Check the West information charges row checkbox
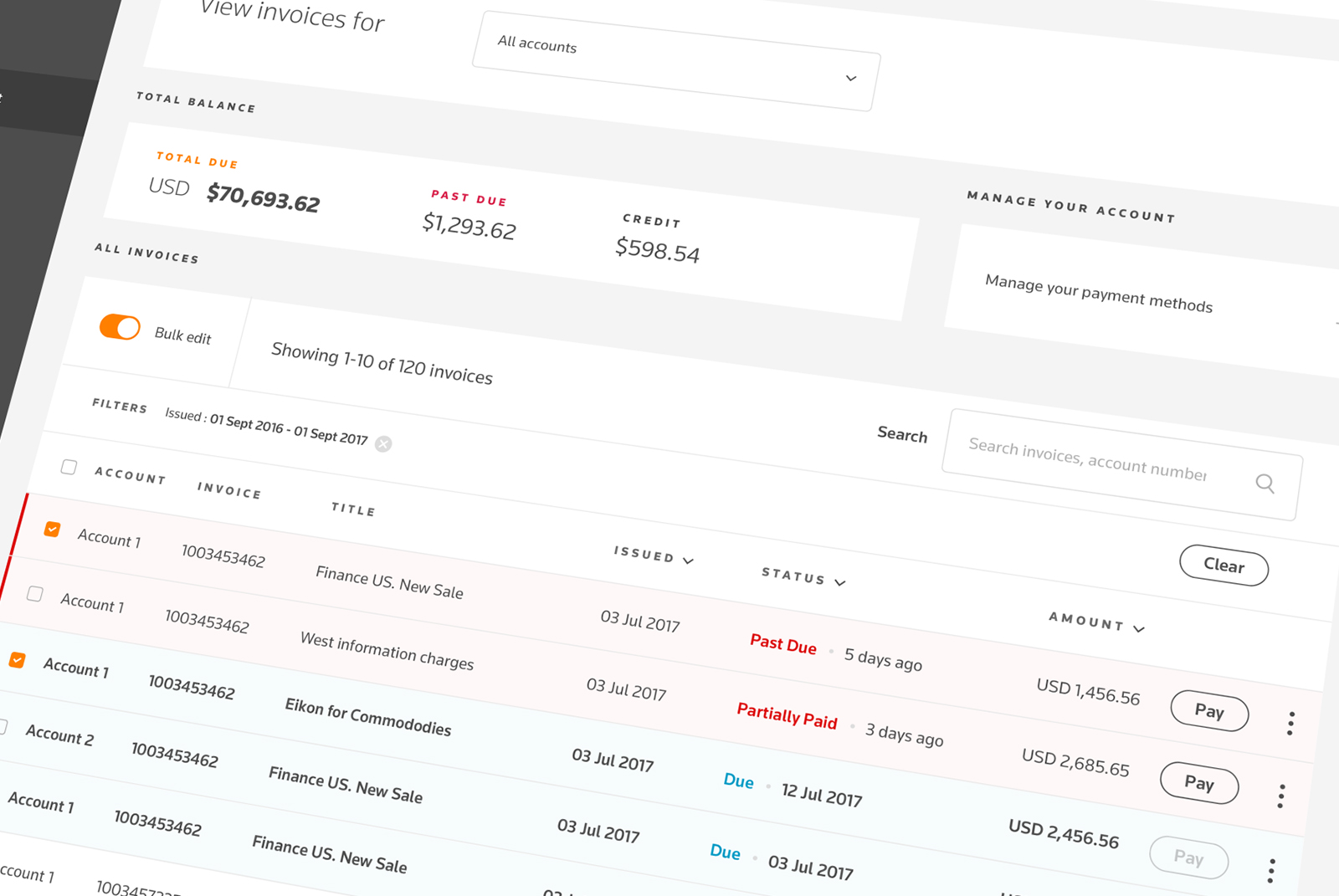 [34, 593]
